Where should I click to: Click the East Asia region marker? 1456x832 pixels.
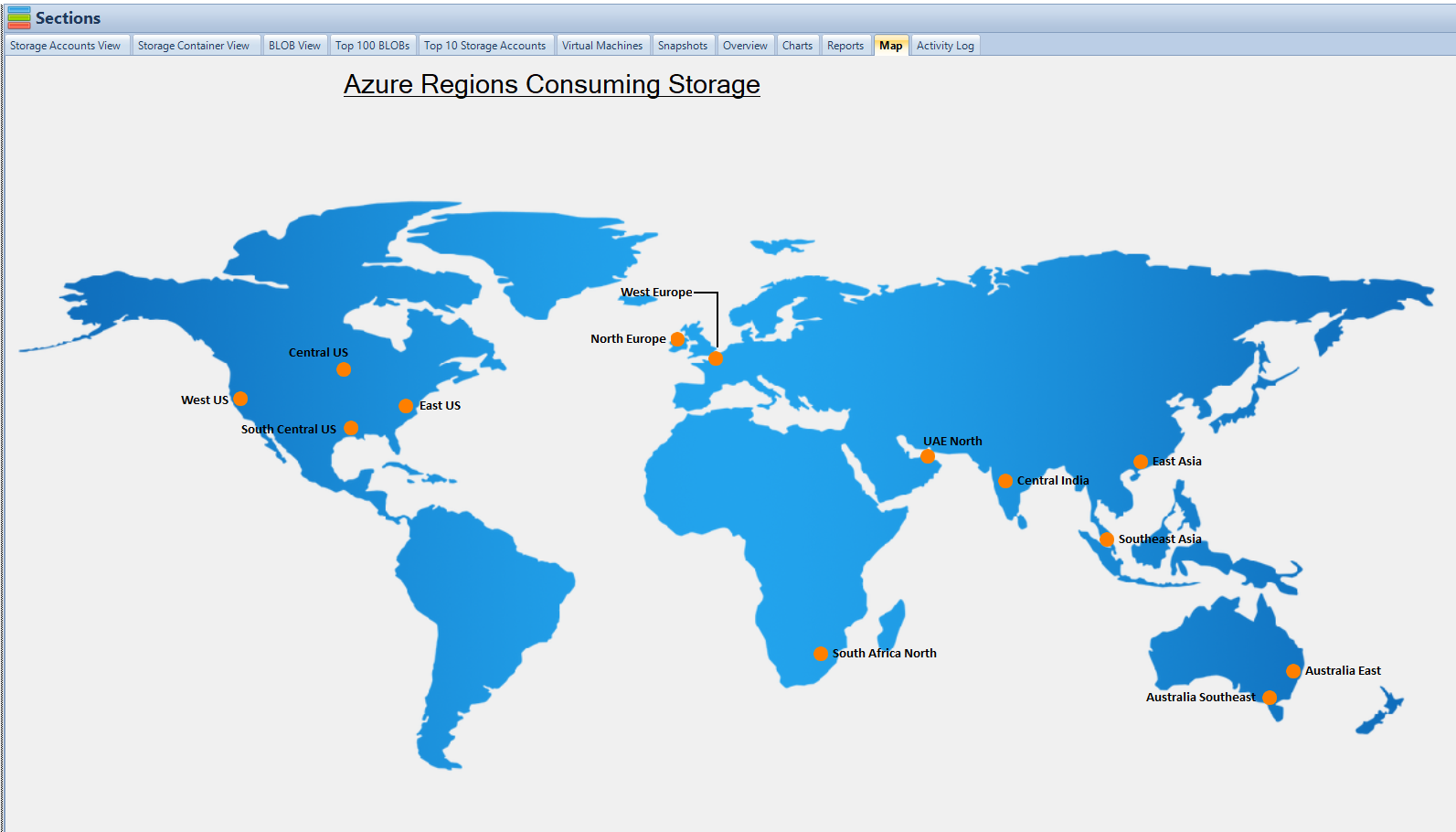click(x=1141, y=462)
